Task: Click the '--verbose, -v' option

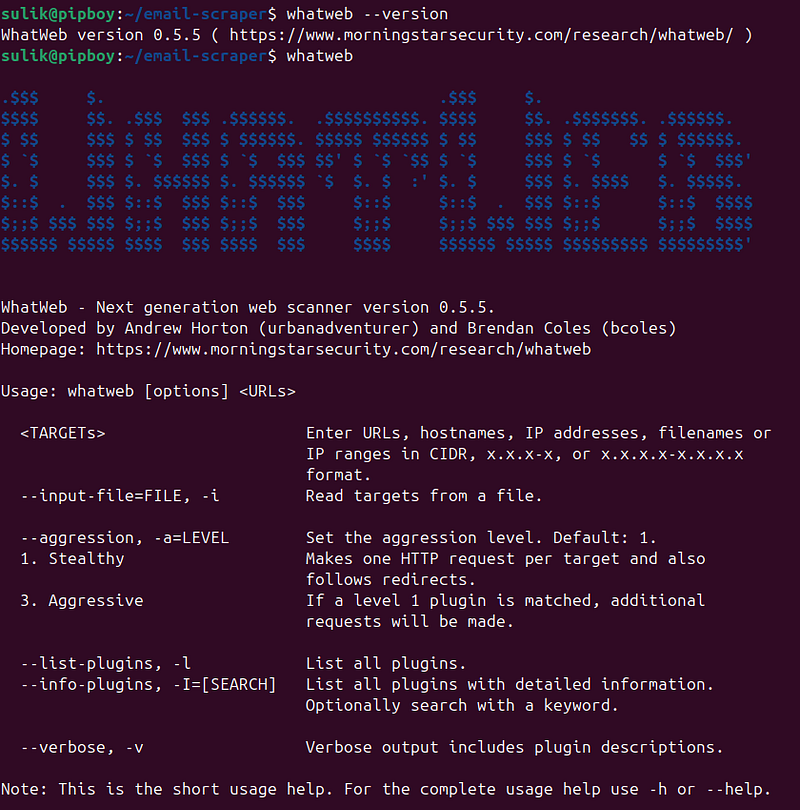Action: click(x=82, y=748)
